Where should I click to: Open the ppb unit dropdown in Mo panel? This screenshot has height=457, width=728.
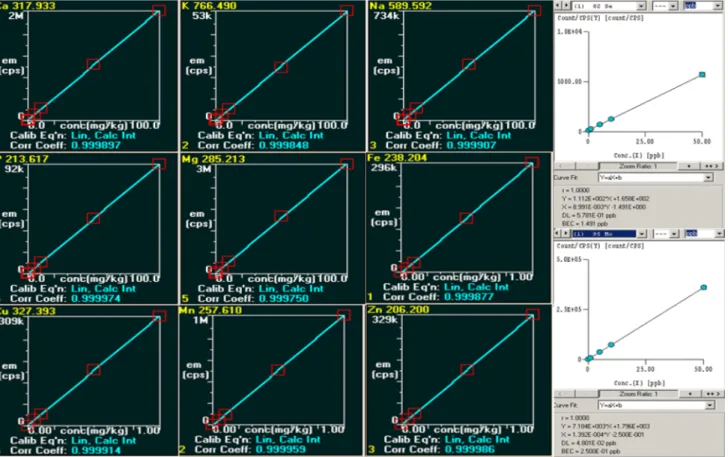pos(719,234)
